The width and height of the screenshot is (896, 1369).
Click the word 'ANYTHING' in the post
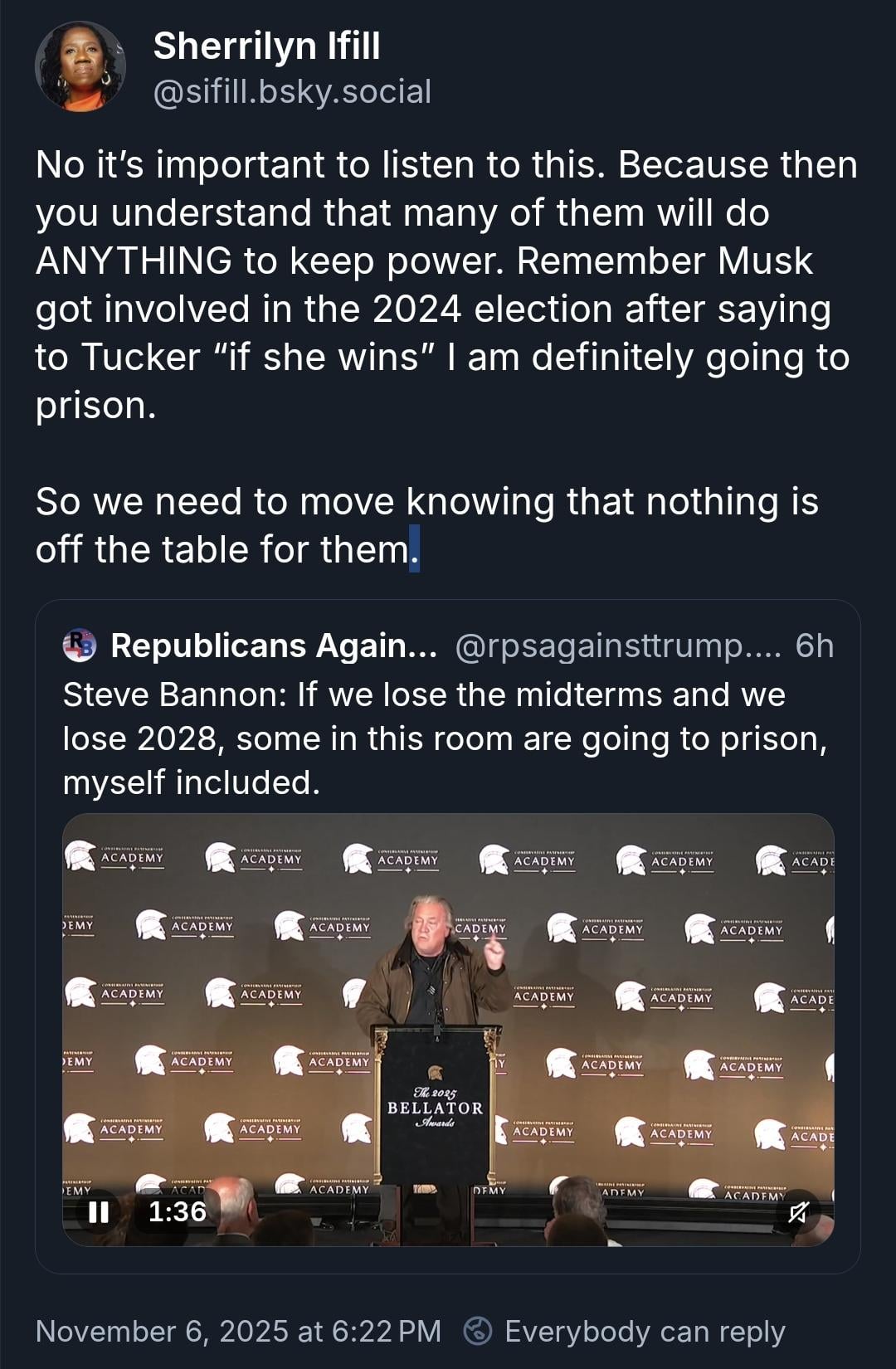pyautogui.click(x=133, y=261)
